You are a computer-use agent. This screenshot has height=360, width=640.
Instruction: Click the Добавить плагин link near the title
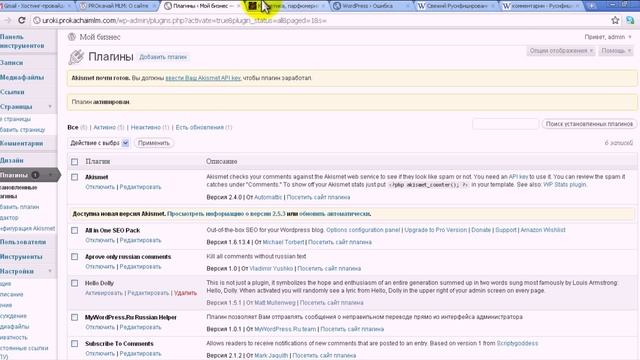[163, 57]
